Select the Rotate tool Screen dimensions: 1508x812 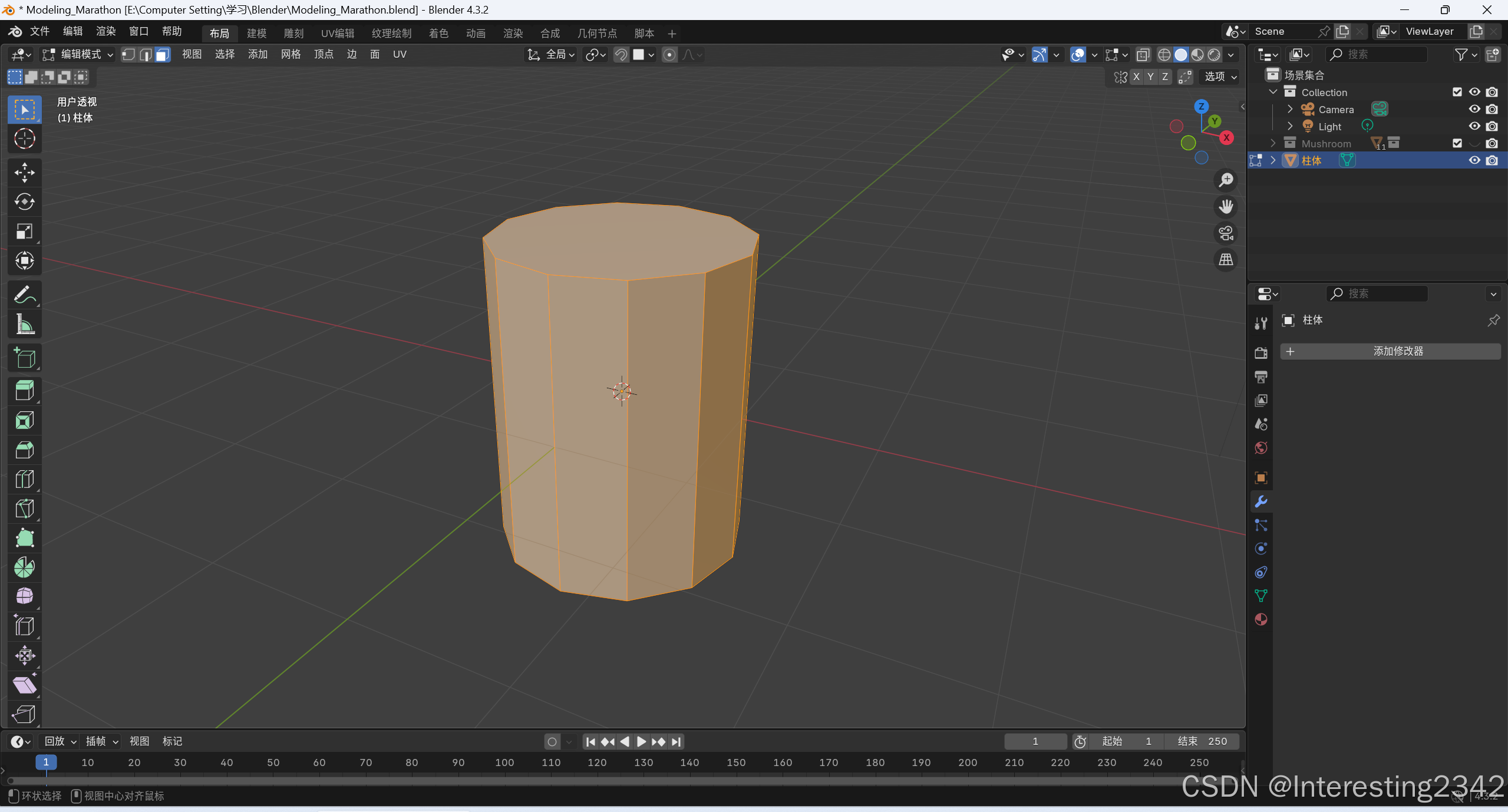tap(24, 202)
